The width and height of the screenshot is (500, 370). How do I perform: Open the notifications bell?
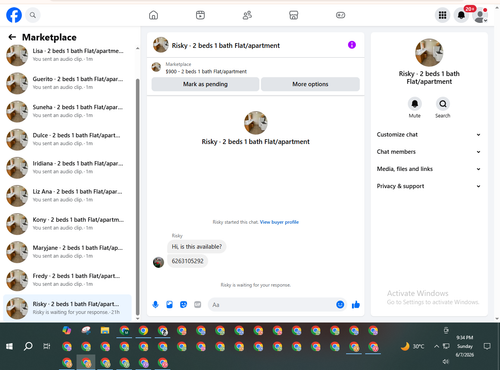point(461,15)
